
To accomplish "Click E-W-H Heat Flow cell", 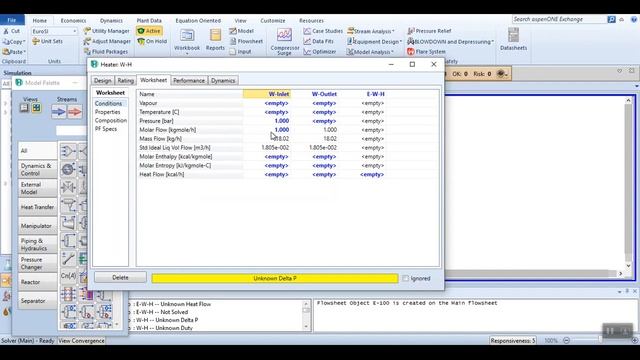I will 363,174.
